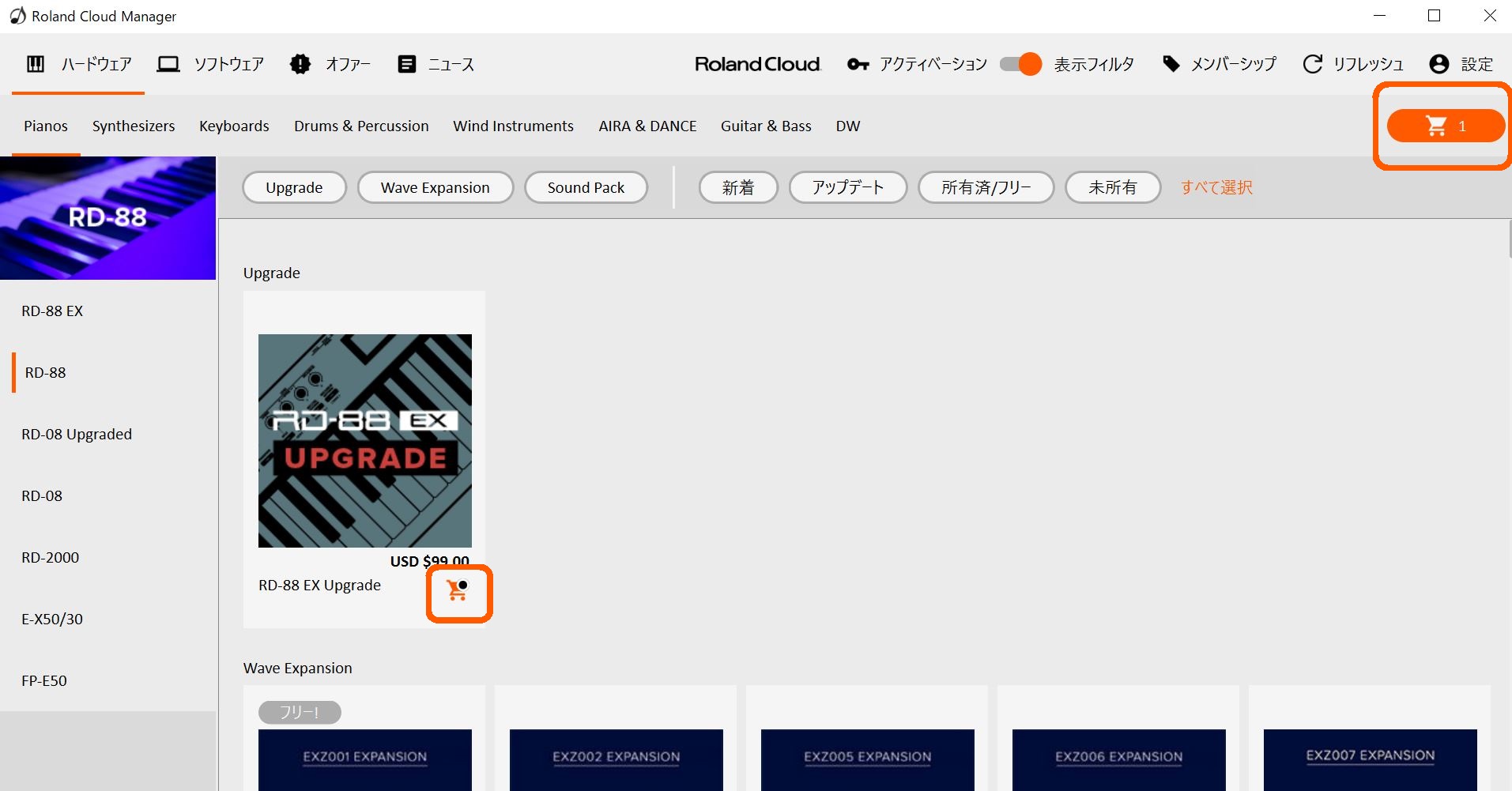Screen dimensions: 1512x791
Task: Toggle the Sound Pack filter pill
Action: (586, 187)
